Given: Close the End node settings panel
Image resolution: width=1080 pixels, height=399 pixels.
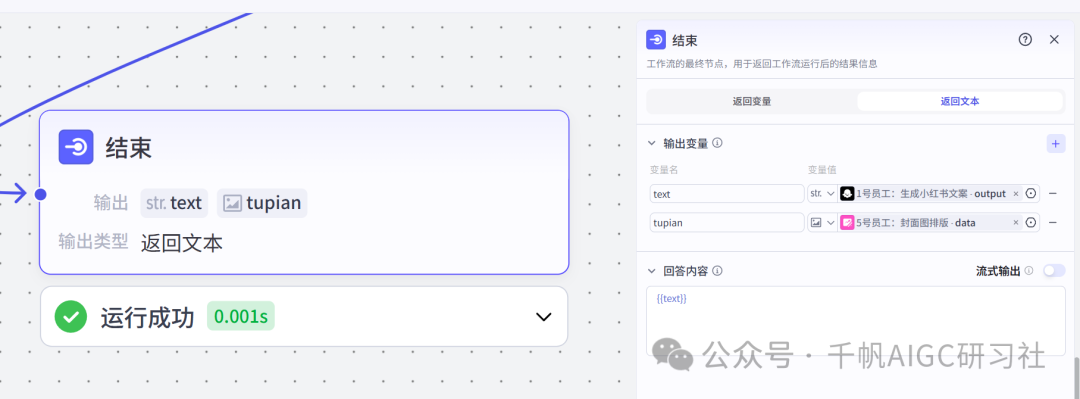Looking at the screenshot, I should [1054, 39].
